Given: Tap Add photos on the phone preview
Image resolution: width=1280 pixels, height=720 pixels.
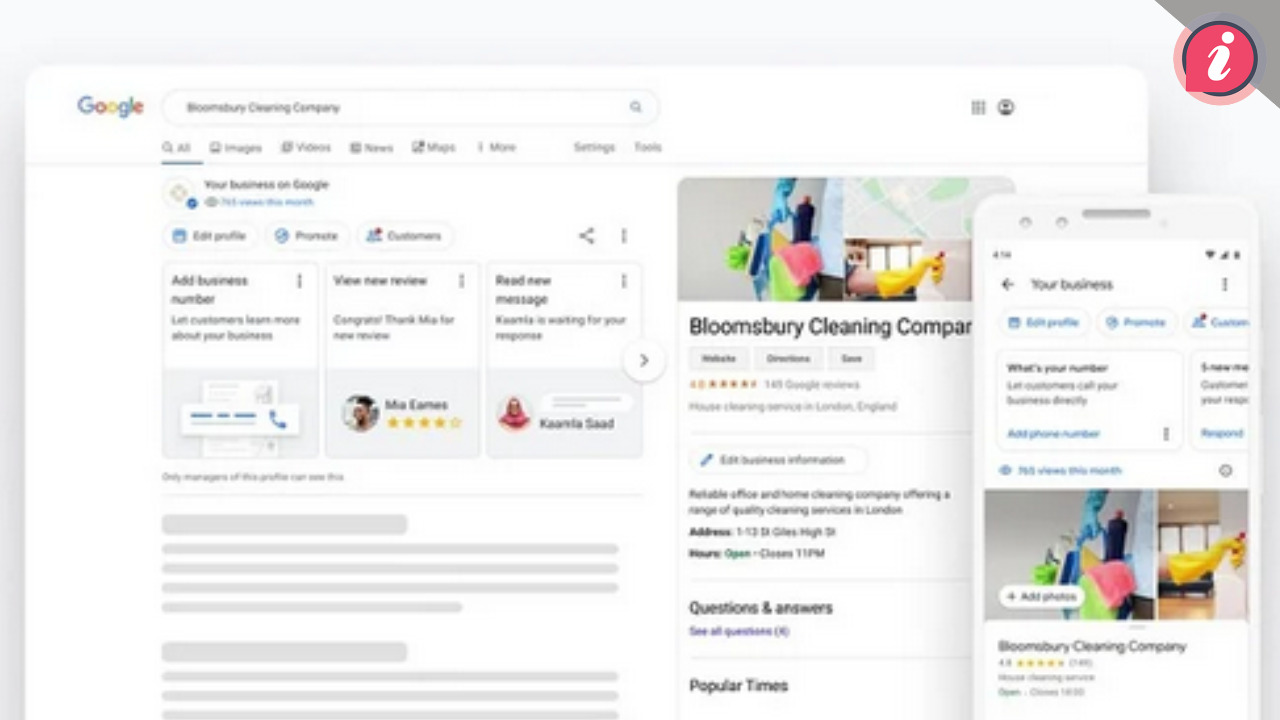Looking at the screenshot, I should 1042,597.
